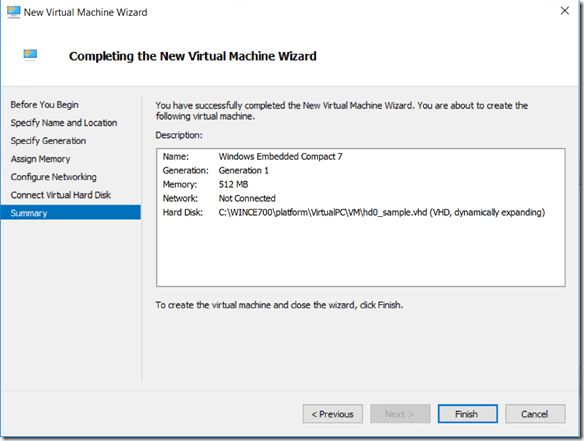Select the highlighted Summary step
Viewport: 584px width, 441px height.
pos(71,213)
